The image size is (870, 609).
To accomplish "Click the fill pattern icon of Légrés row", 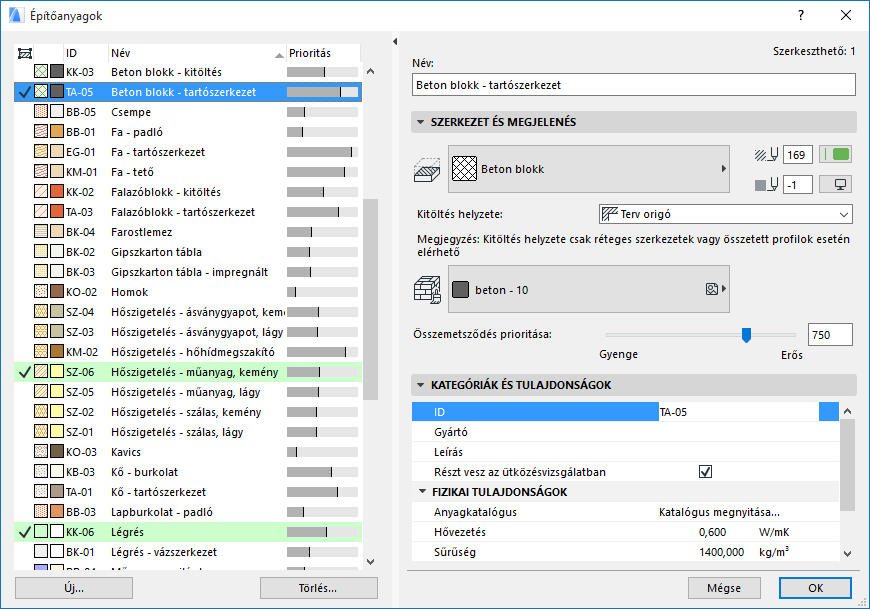I will pyautogui.click(x=41, y=531).
